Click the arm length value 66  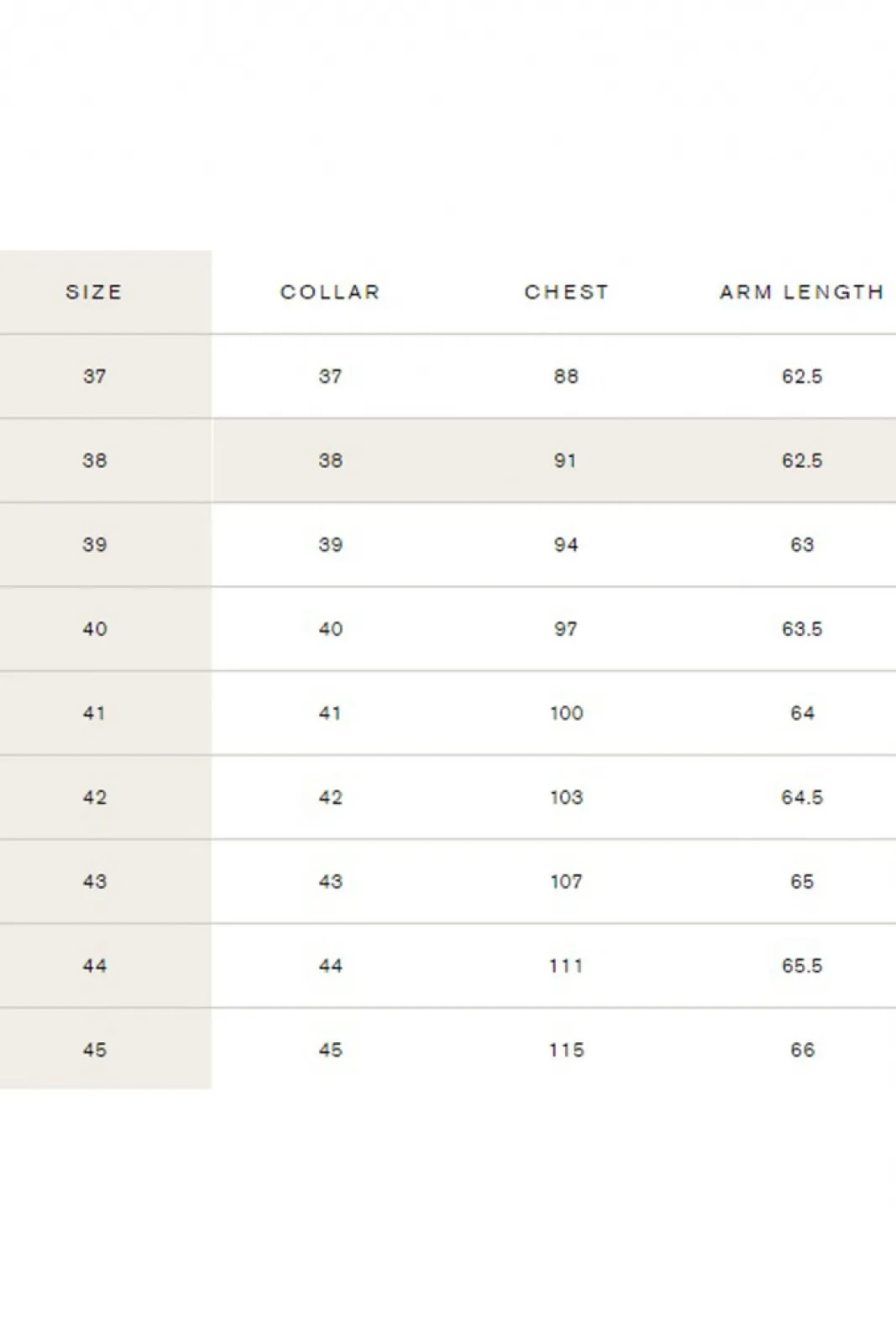802,1049
